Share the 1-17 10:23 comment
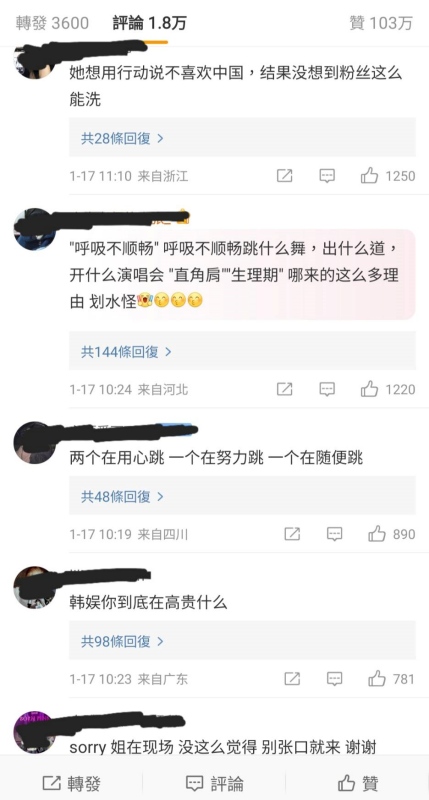Viewport: 429px width, 800px height. click(292, 679)
